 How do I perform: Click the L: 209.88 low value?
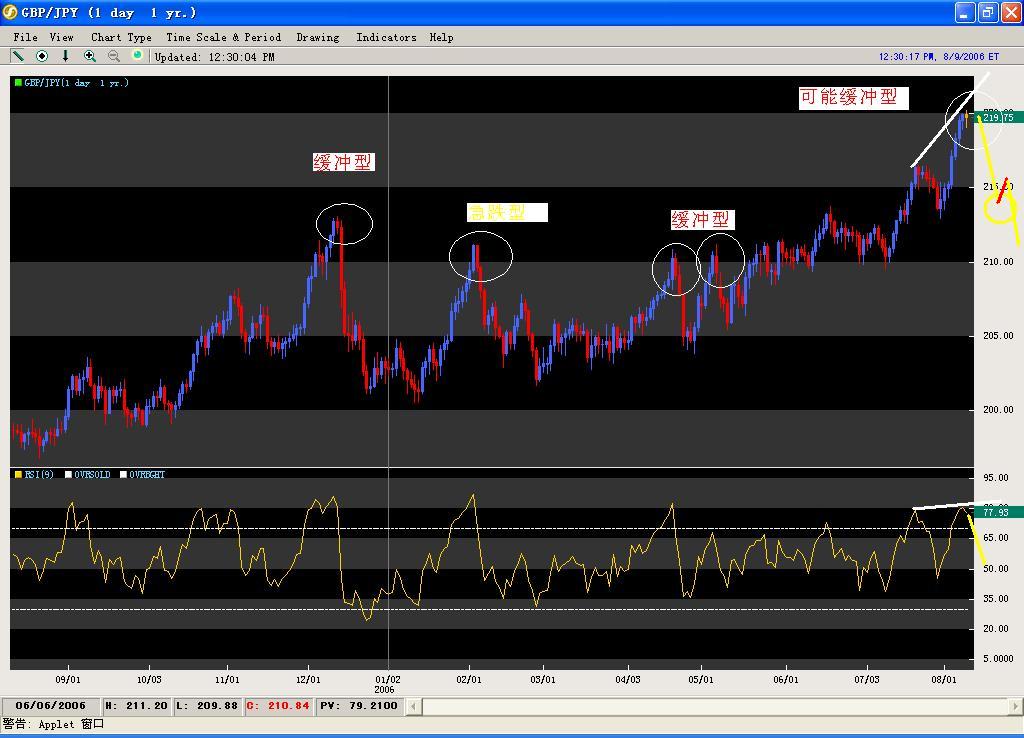pyautogui.click(x=207, y=705)
